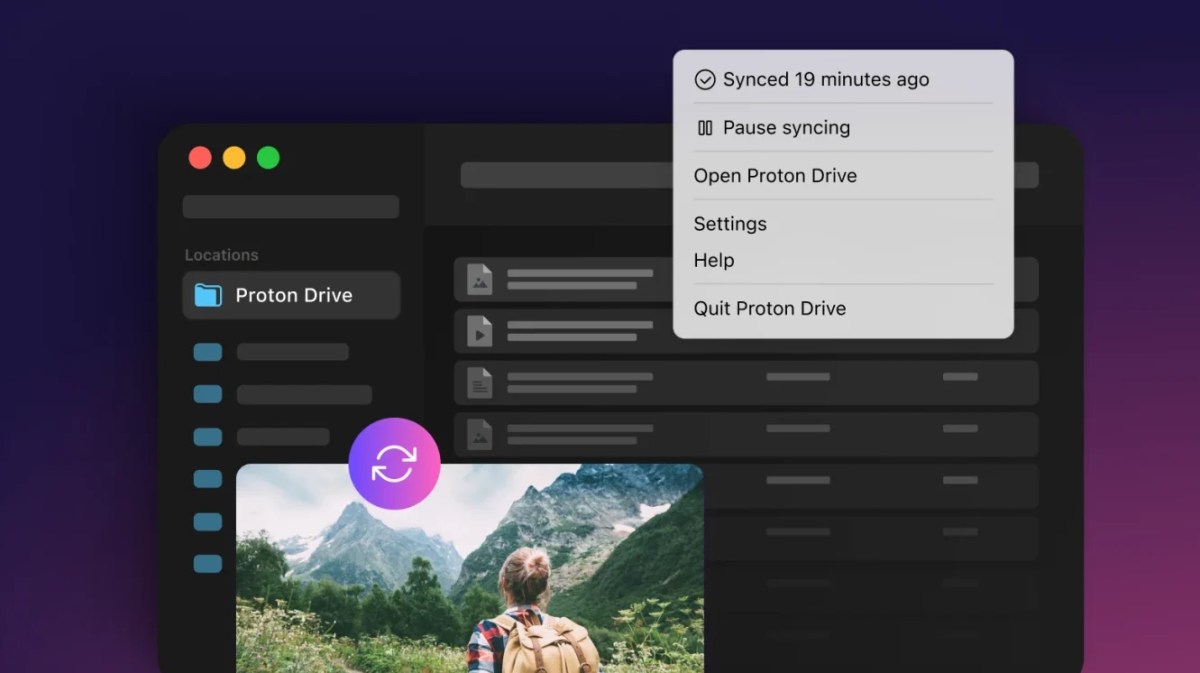Select the image file icon in fourth row
The height and width of the screenshot is (673, 1200).
pos(480,434)
